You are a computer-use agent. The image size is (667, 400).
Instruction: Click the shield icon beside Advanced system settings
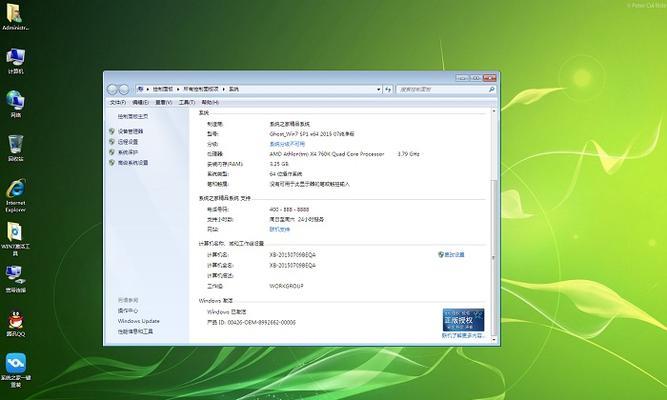click(x=112, y=163)
